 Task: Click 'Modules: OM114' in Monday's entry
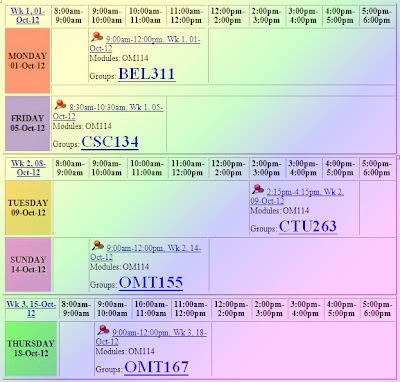[x=119, y=58]
